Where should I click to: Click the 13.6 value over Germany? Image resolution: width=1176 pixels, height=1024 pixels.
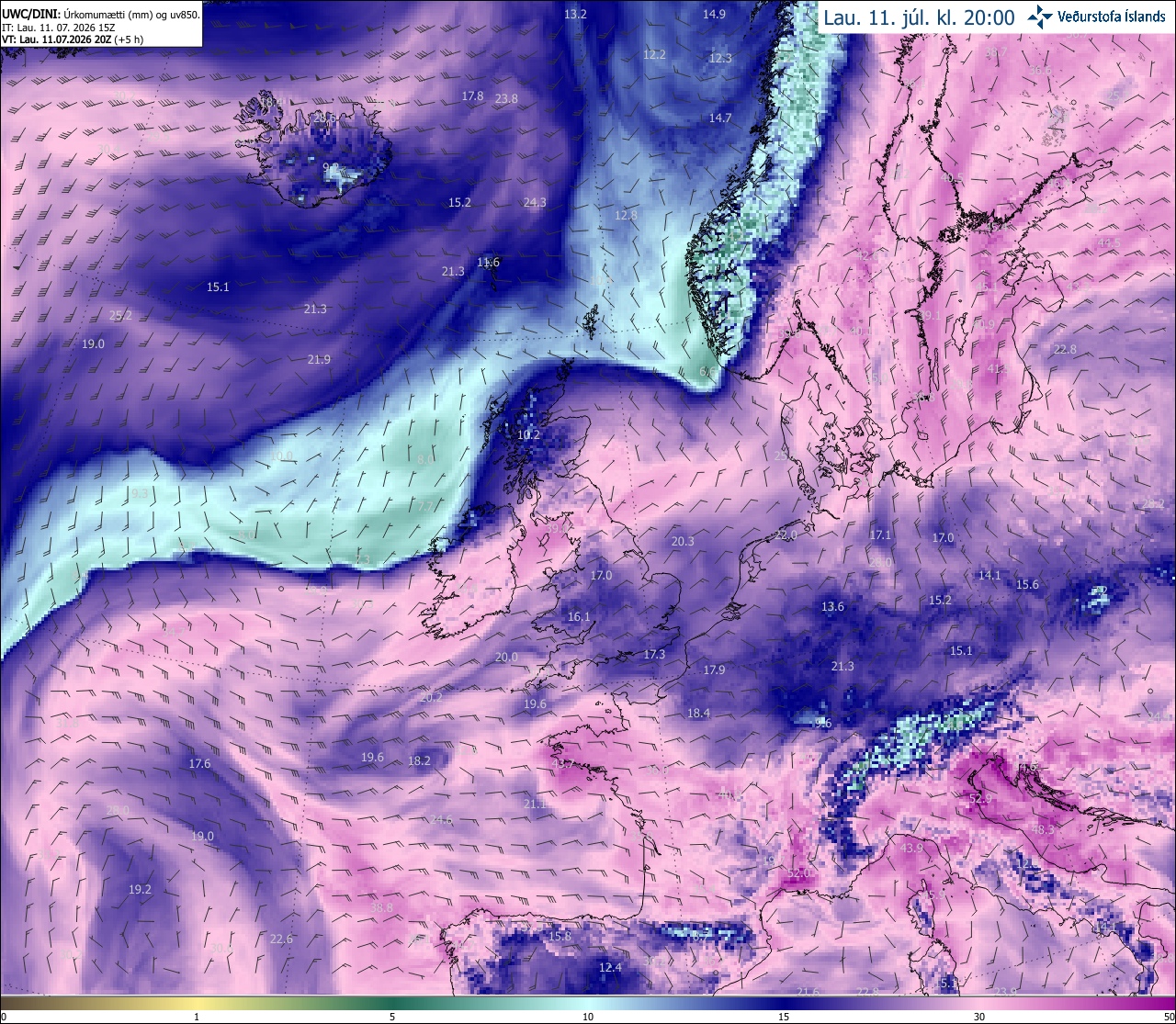pos(832,606)
